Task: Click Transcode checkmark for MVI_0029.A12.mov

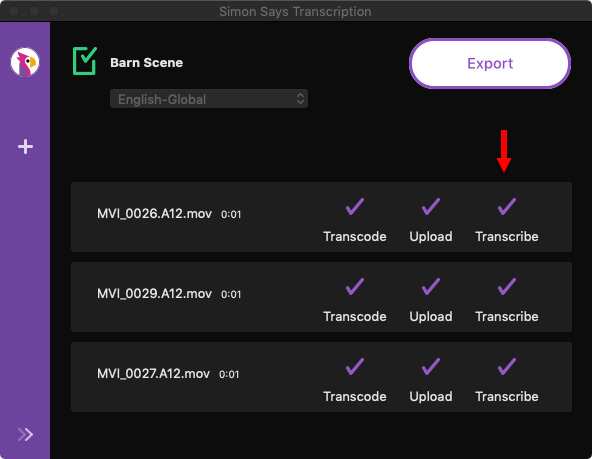Action: (x=355, y=286)
